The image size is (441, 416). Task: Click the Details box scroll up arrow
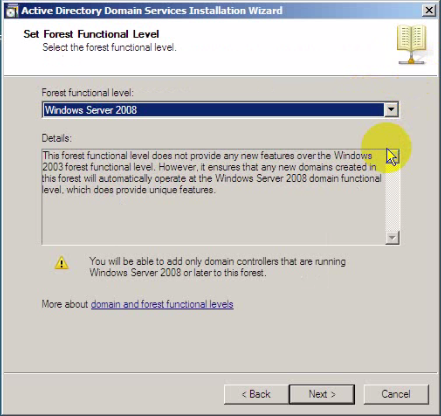click(392, 156)
